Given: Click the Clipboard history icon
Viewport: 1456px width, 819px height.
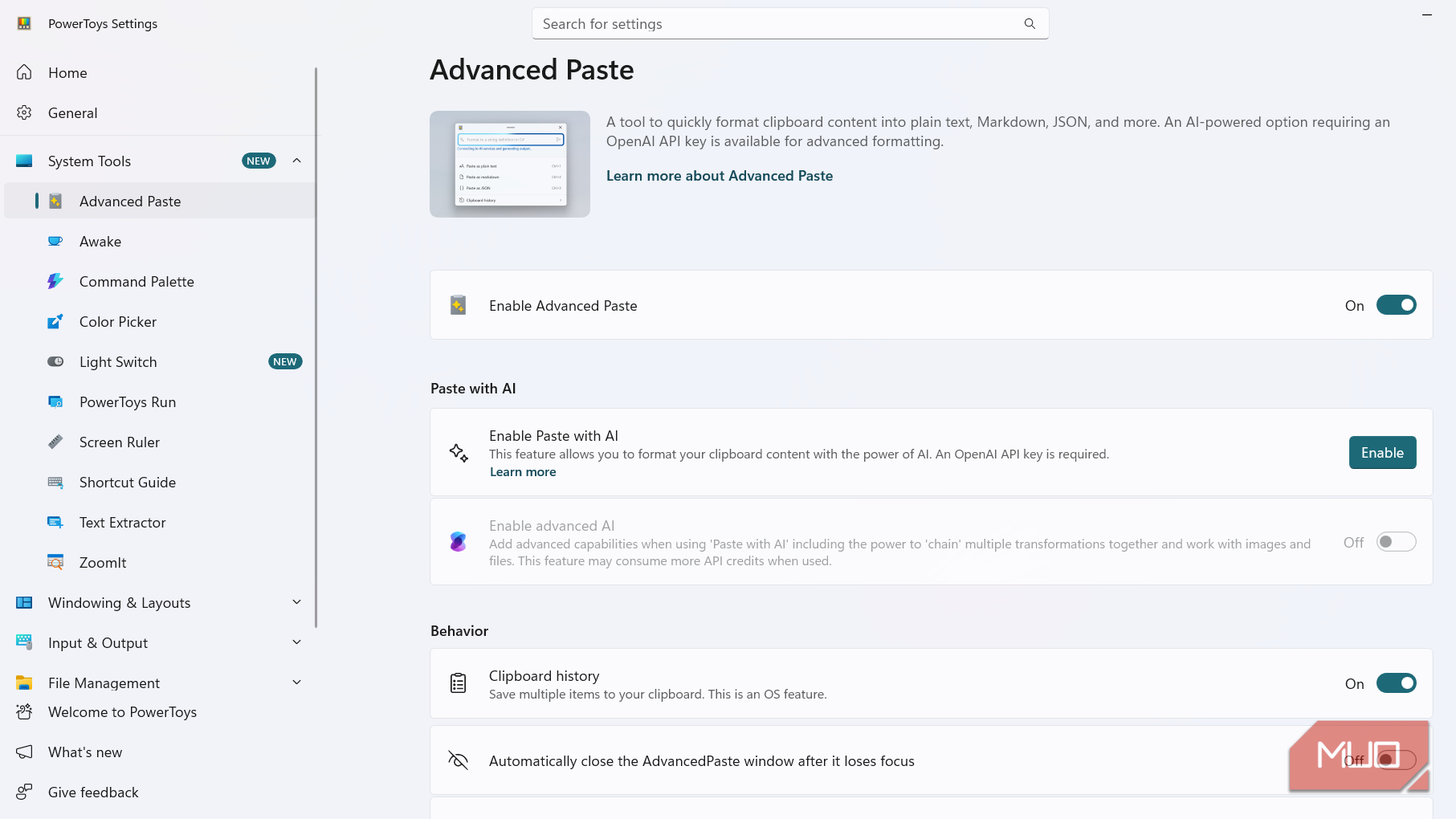Looking at the screenshot, I should (458, 683).
